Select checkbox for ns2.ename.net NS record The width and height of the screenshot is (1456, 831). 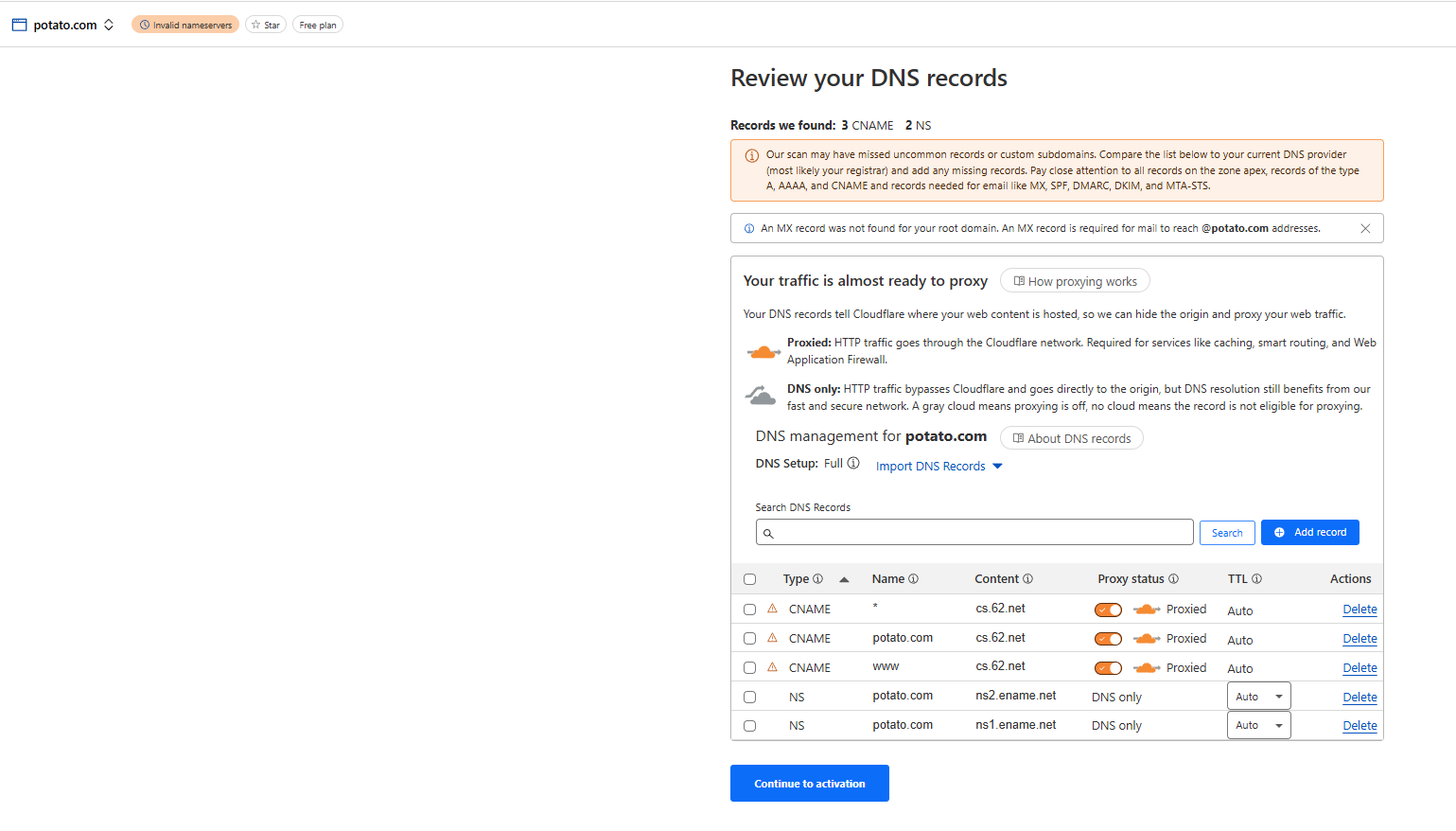pos(750,698)
